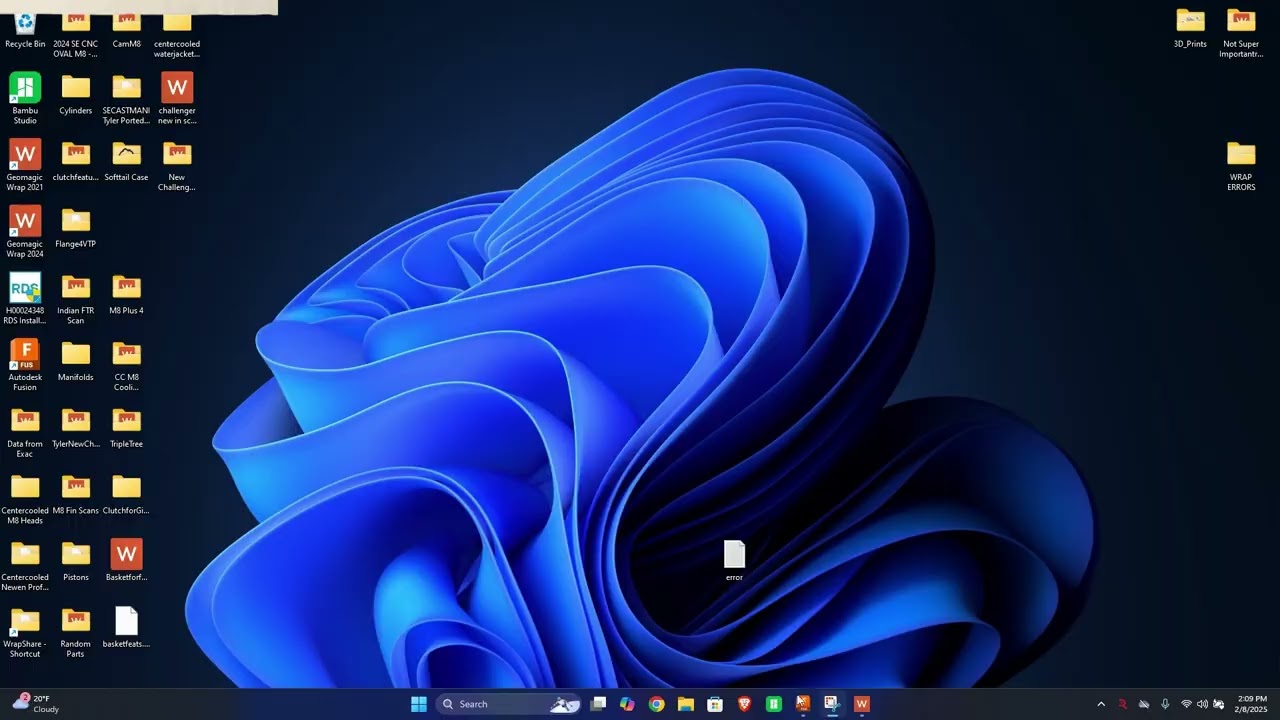Select the Manifolds folder
The image size is (1280, 720).
point(76,361)
